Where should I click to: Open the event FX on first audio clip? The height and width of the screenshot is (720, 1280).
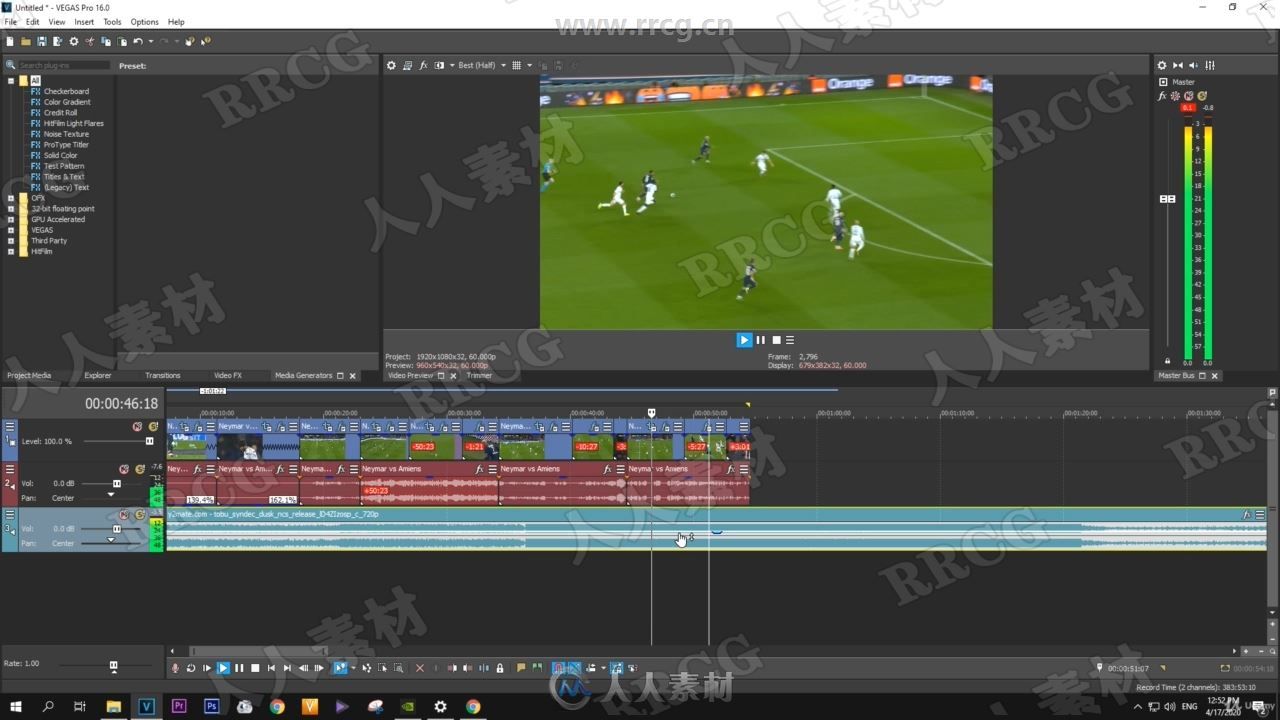click(x=197, y=469)
